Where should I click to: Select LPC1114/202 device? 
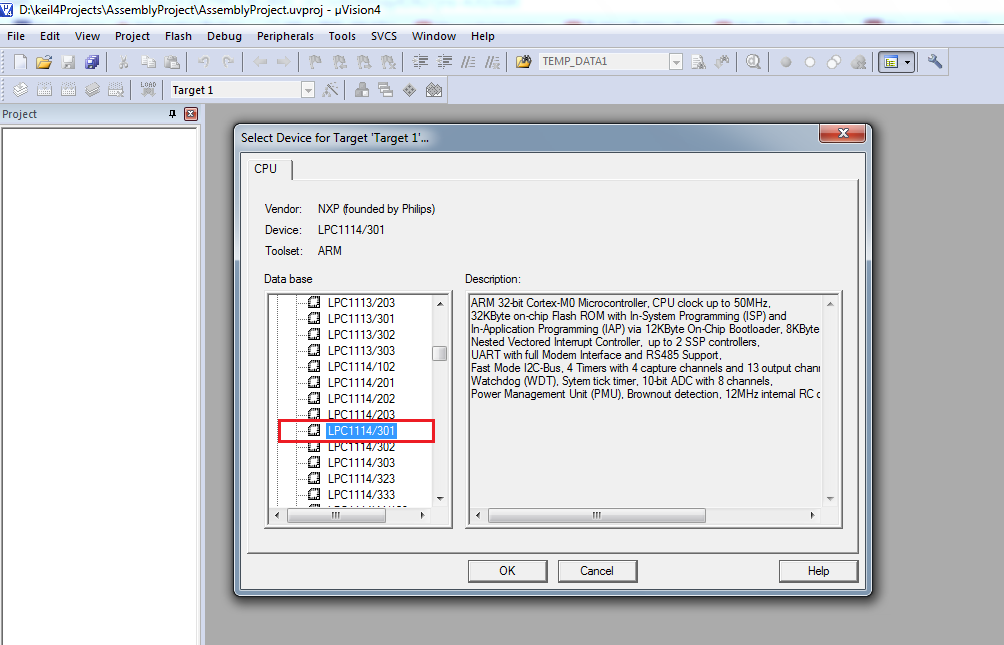361,398
